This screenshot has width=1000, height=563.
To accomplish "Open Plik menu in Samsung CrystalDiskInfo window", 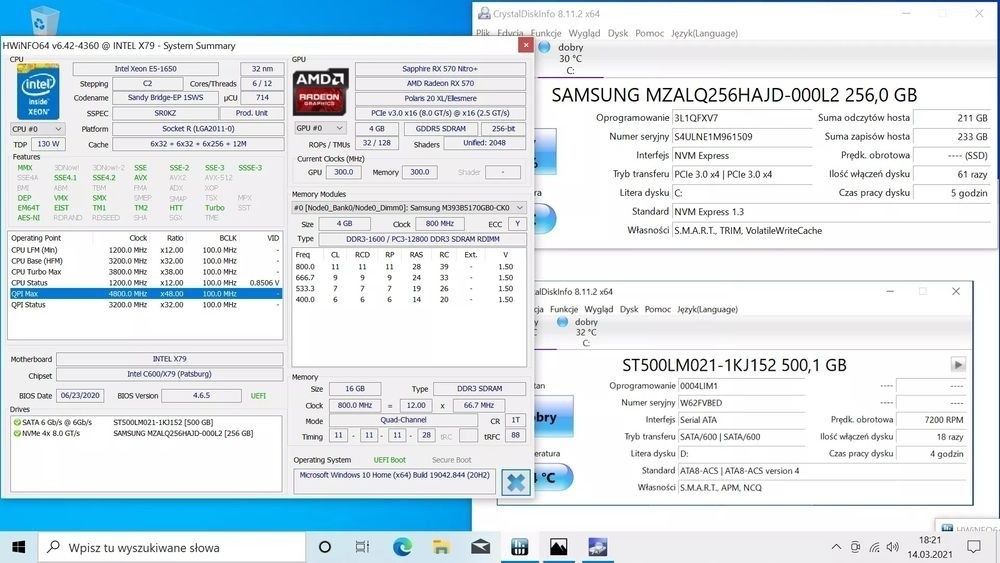I will pyautogui.click(x=483, y=33).
